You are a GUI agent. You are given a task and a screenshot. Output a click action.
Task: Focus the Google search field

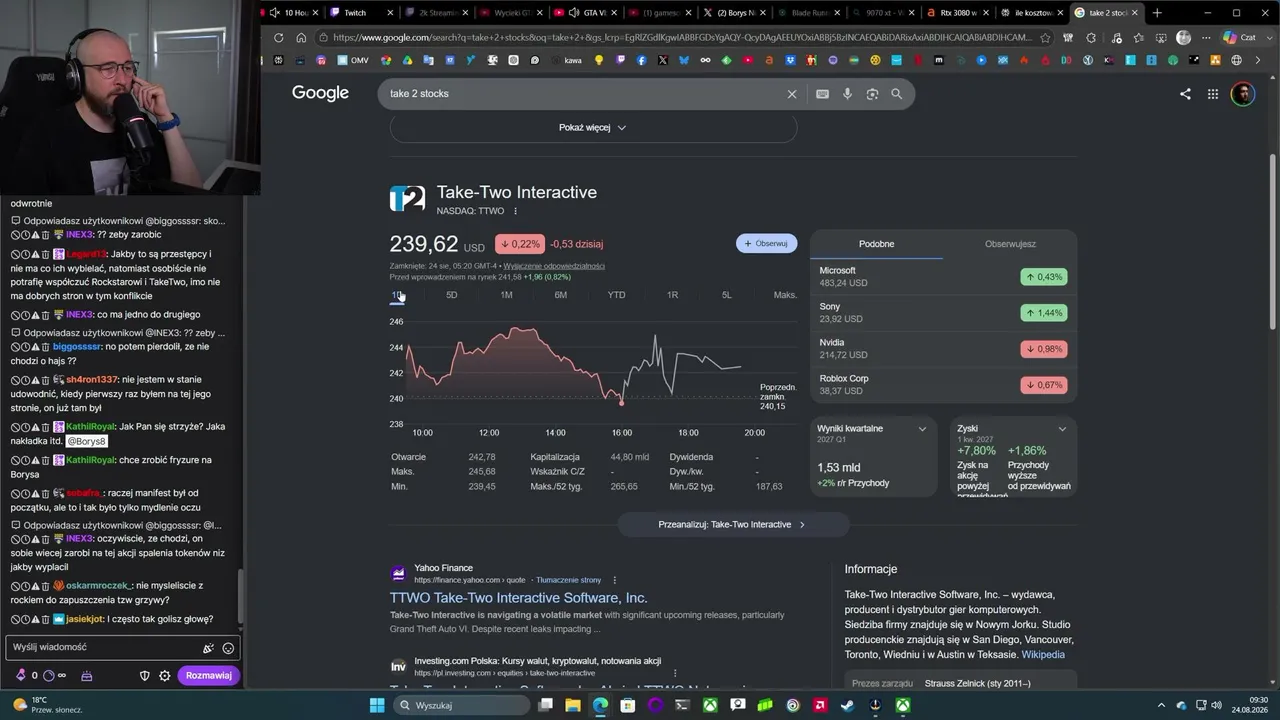(580, 94)
